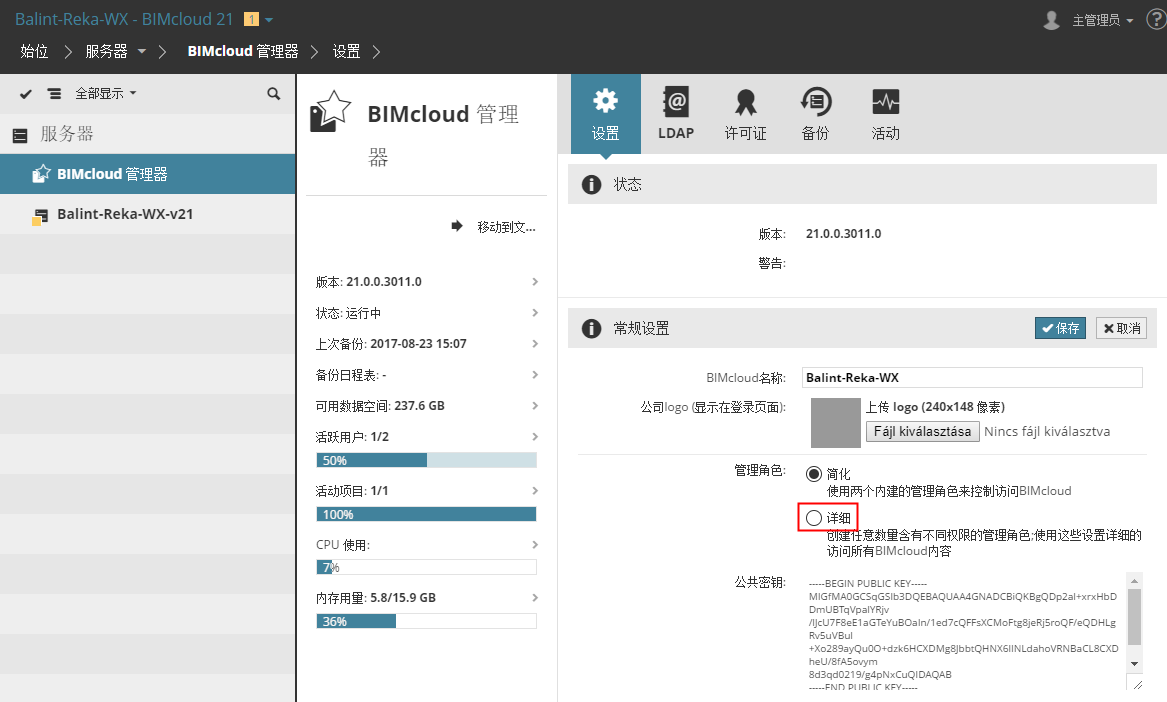
Task: Select Balint-Reka-WX-v21 server item
Action: pos(147,214)
